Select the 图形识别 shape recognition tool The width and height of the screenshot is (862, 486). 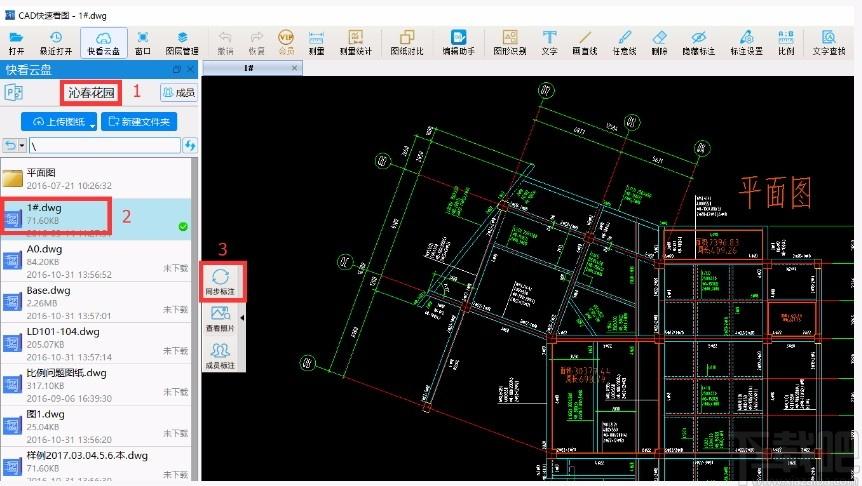(x=510, y=42)
